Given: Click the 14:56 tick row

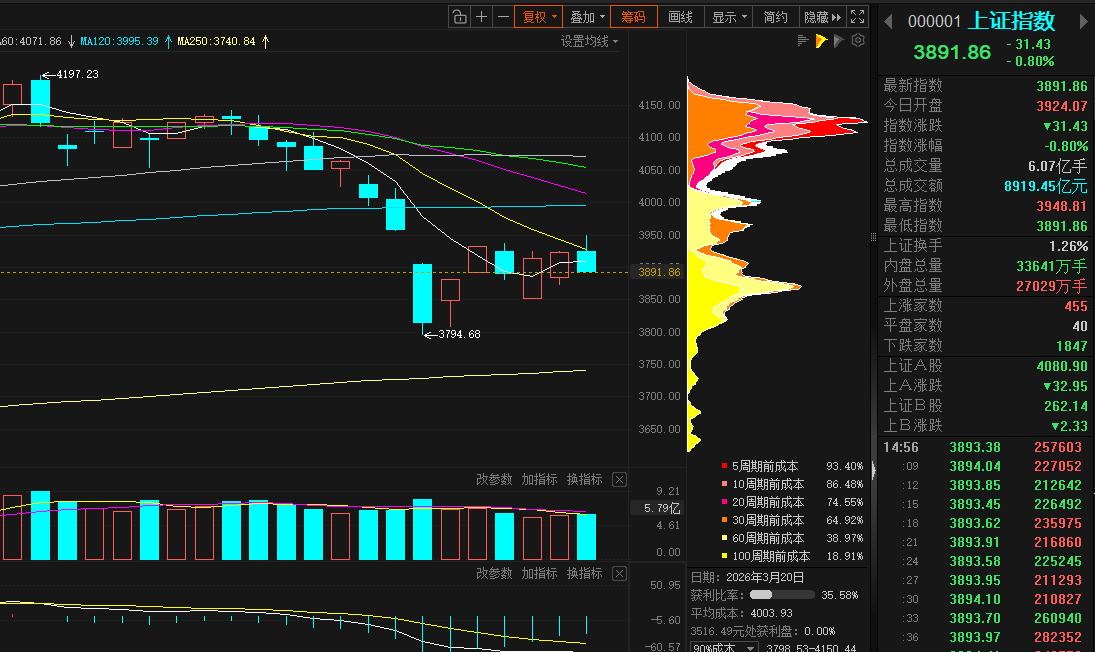Looking at the screenshot, I should click(x=985, y=447).
